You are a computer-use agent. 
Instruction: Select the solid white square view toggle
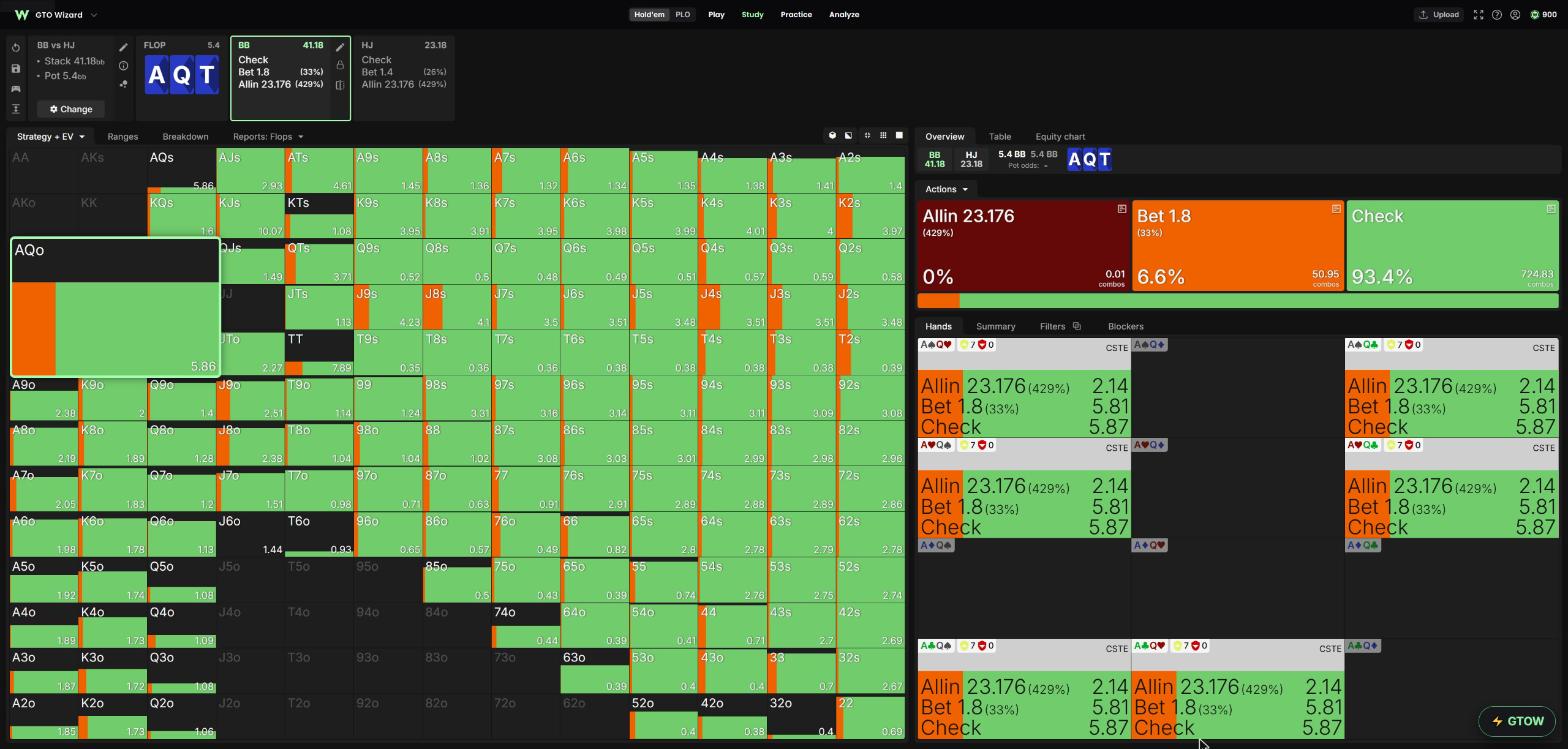pos(899,136)
